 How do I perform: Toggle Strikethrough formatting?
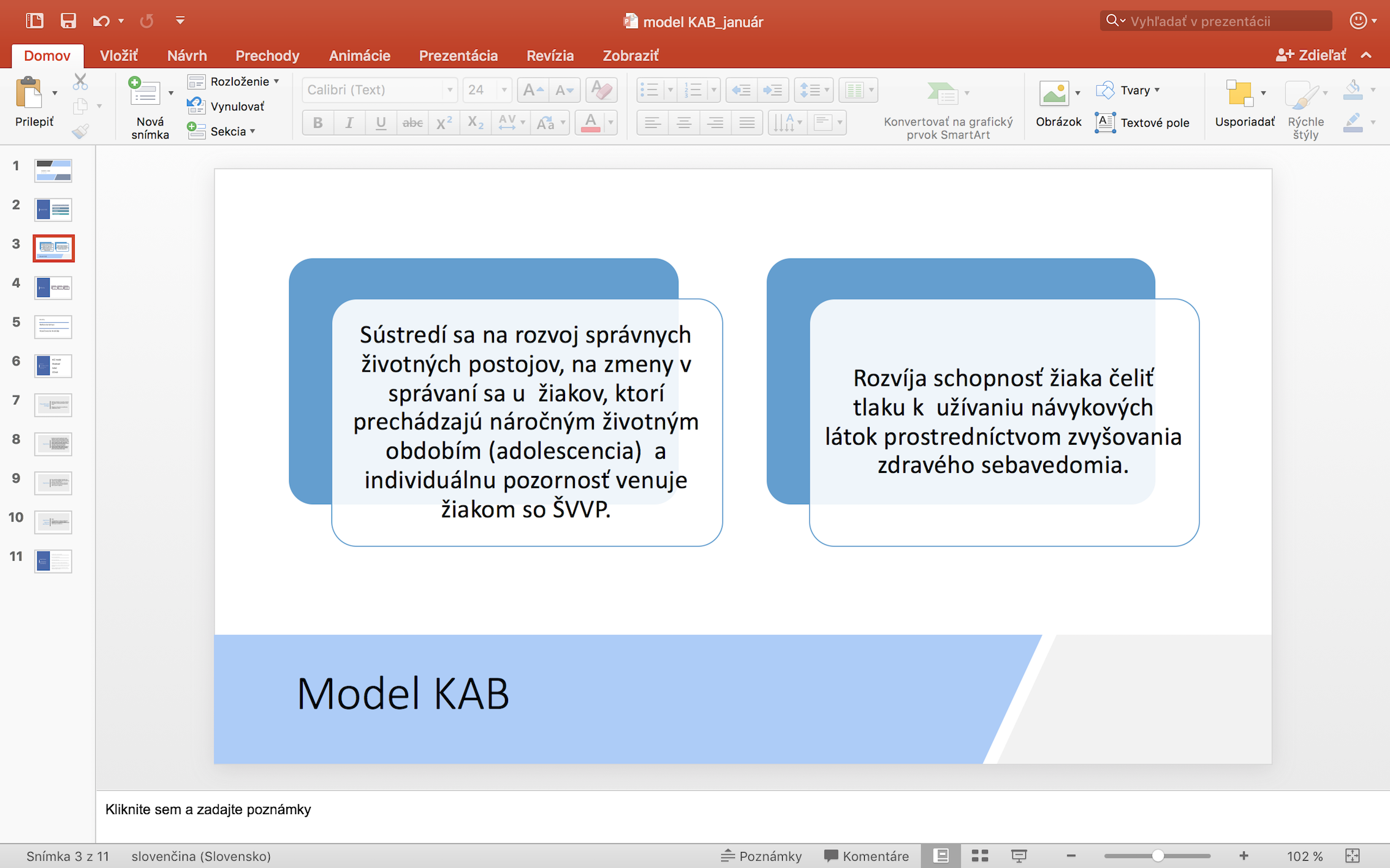click(412, 123)
